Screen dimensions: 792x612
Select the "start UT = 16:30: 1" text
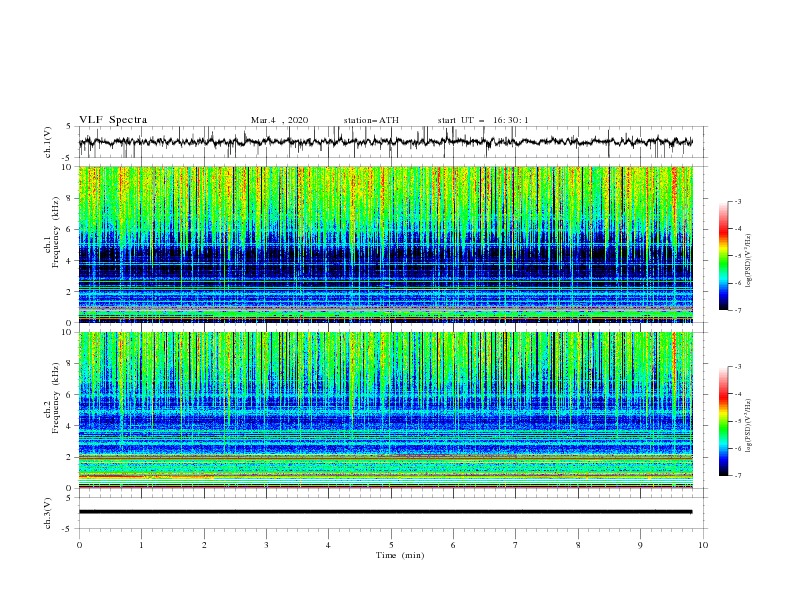pyautogui.click(x=483, y=120)
